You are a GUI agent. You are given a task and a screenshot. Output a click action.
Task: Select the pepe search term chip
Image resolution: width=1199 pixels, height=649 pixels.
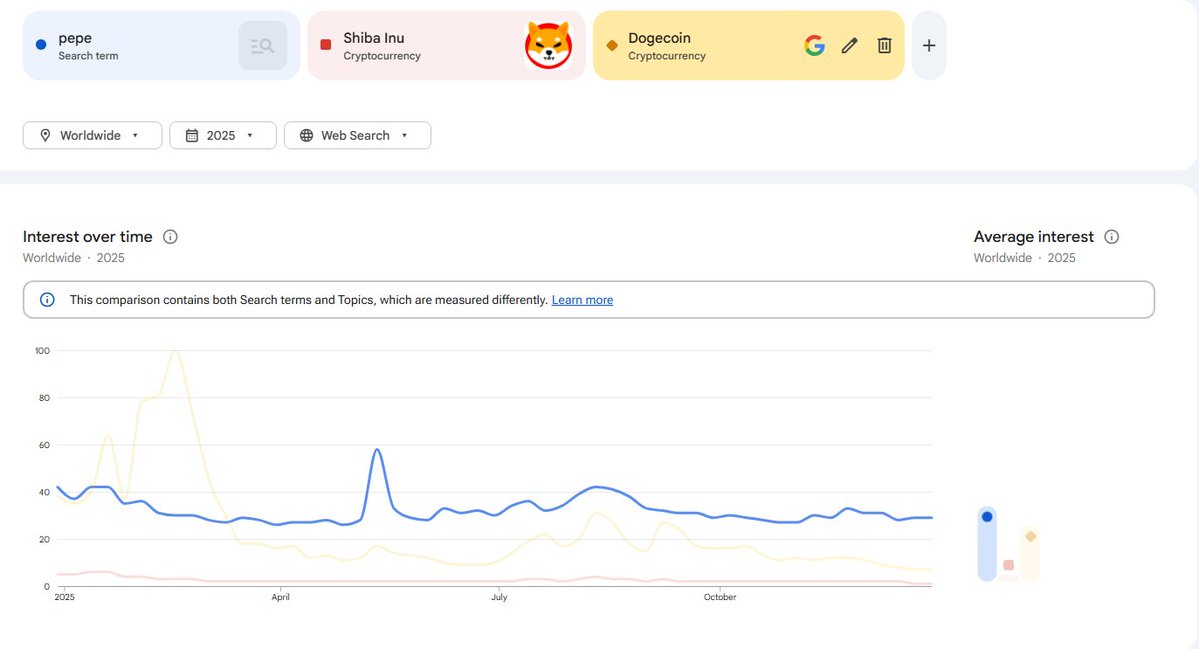130,46
